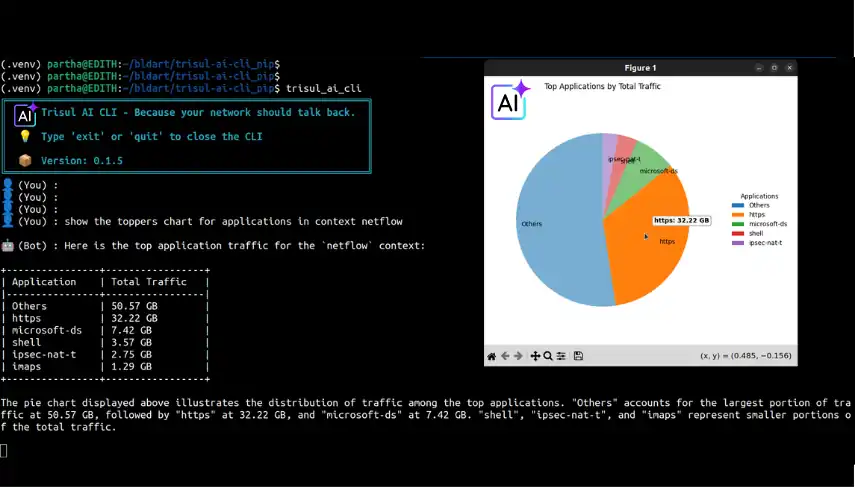855x487 pixels.
Task: Click 'https' in the terminal table
Action: tap(26, 318)
